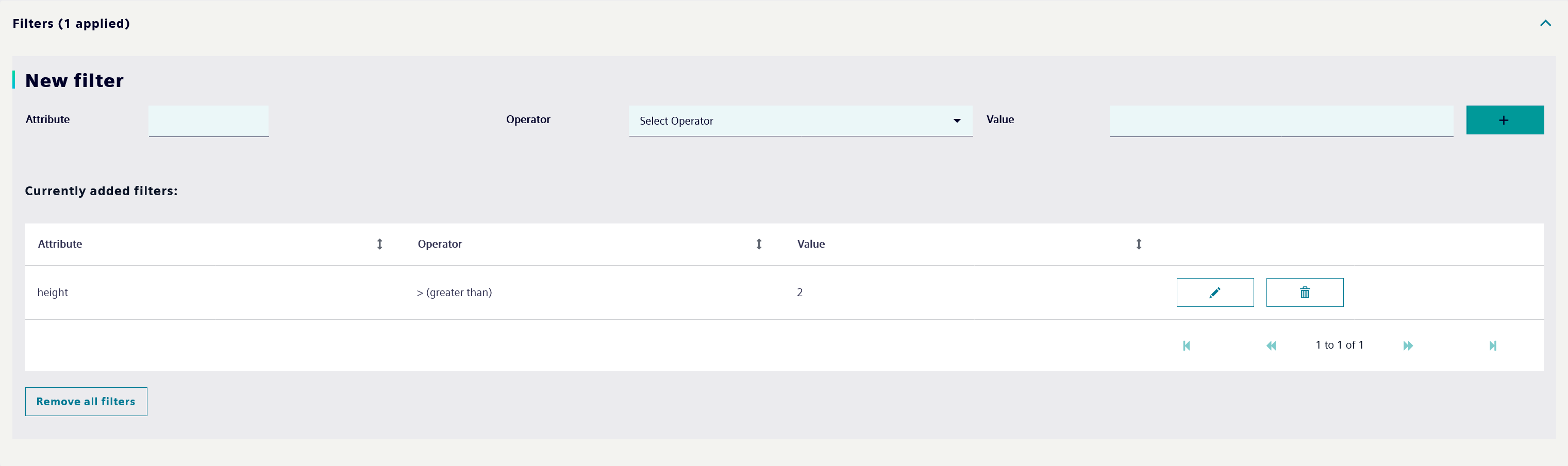Collapse the Filters panel with the chevron

(x=1545, y=23)
